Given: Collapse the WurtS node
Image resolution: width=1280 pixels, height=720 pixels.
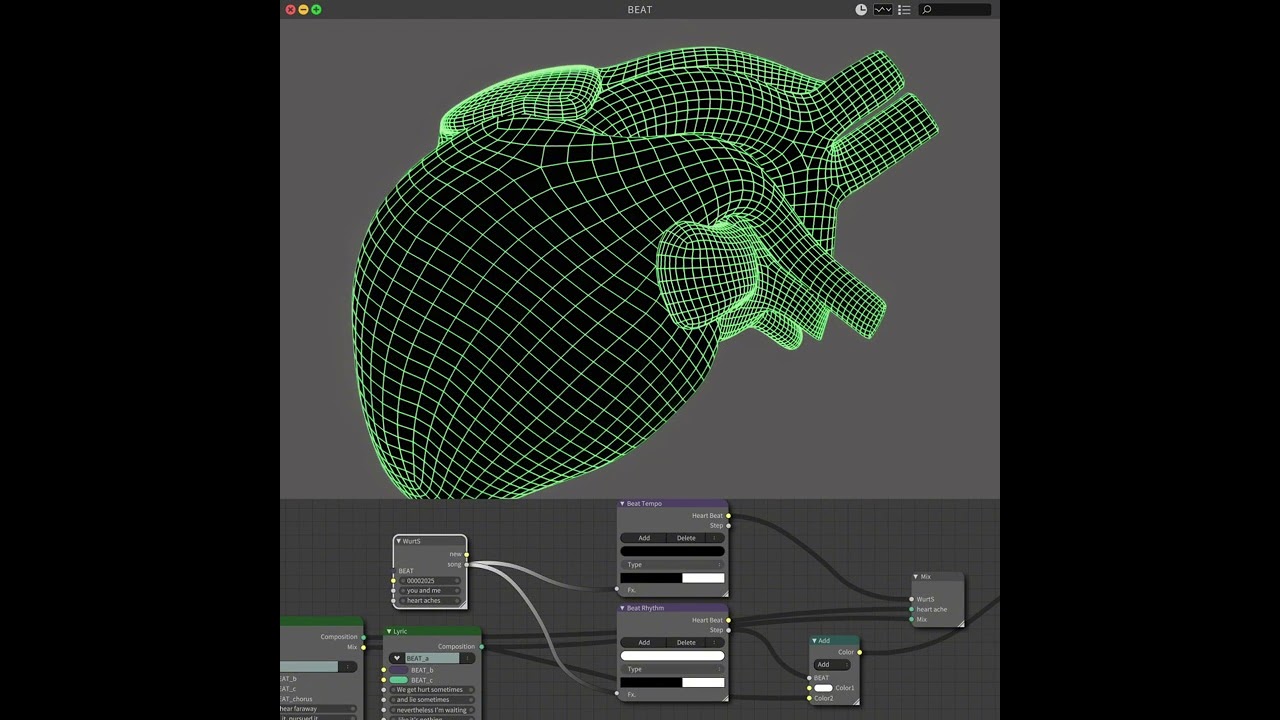Looking at the screenshot, I should (x=398, y=541).
